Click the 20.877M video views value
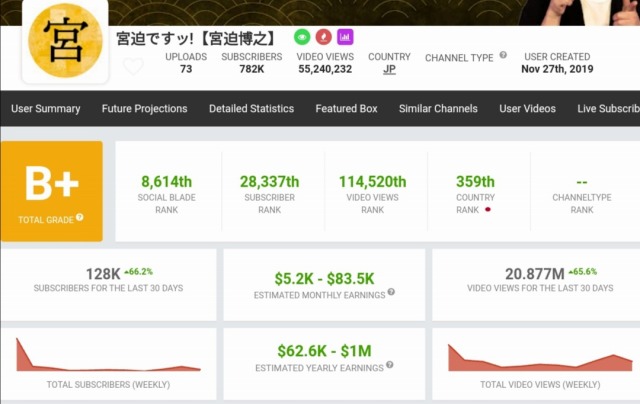This screenshot has width=640, height=404. 535,274
